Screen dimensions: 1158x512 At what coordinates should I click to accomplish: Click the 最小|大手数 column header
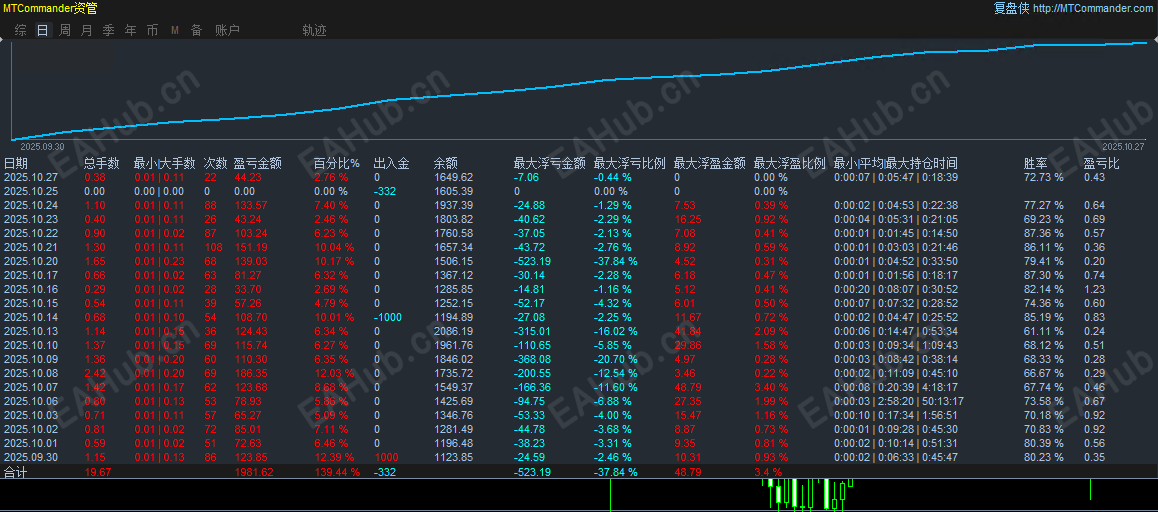click(x=165, y=163)
